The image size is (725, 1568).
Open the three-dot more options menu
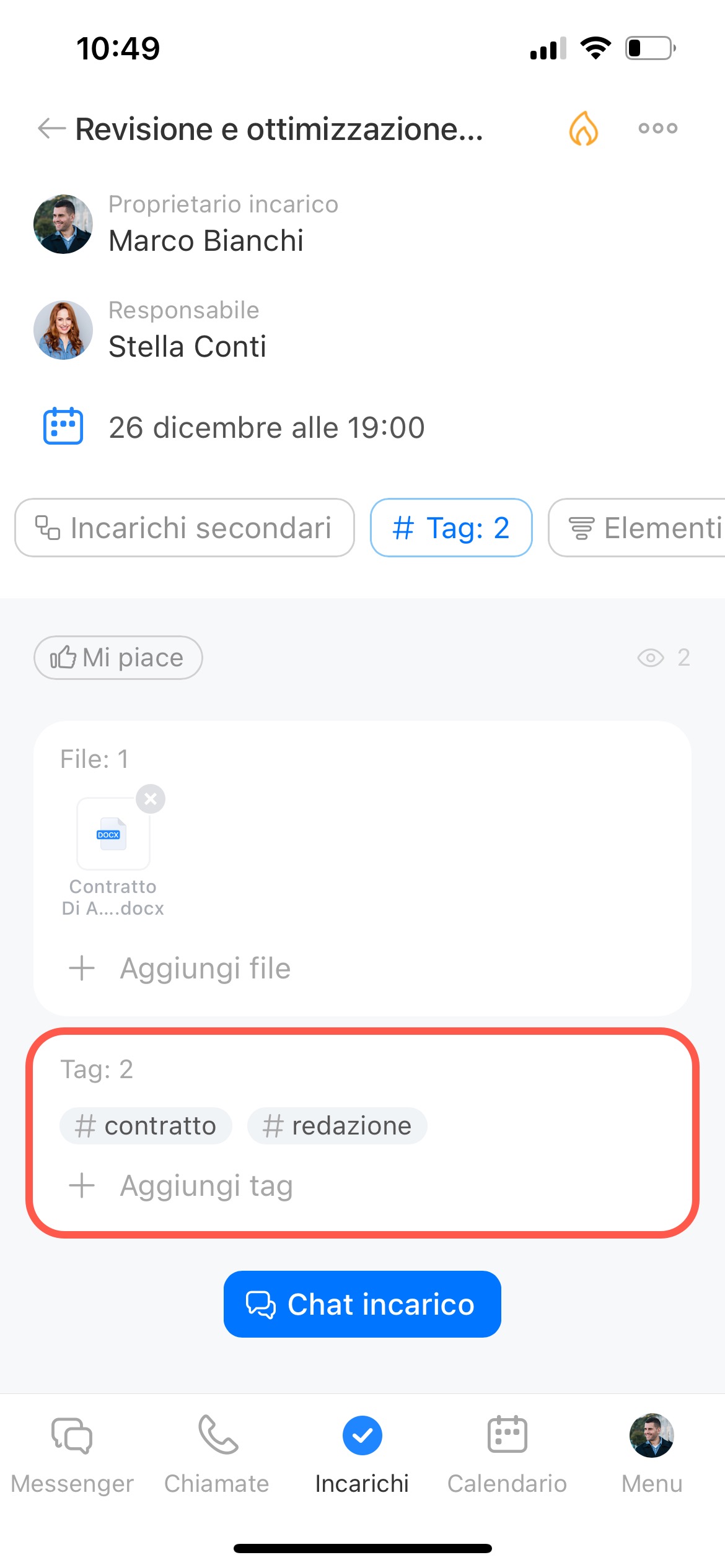657,129
